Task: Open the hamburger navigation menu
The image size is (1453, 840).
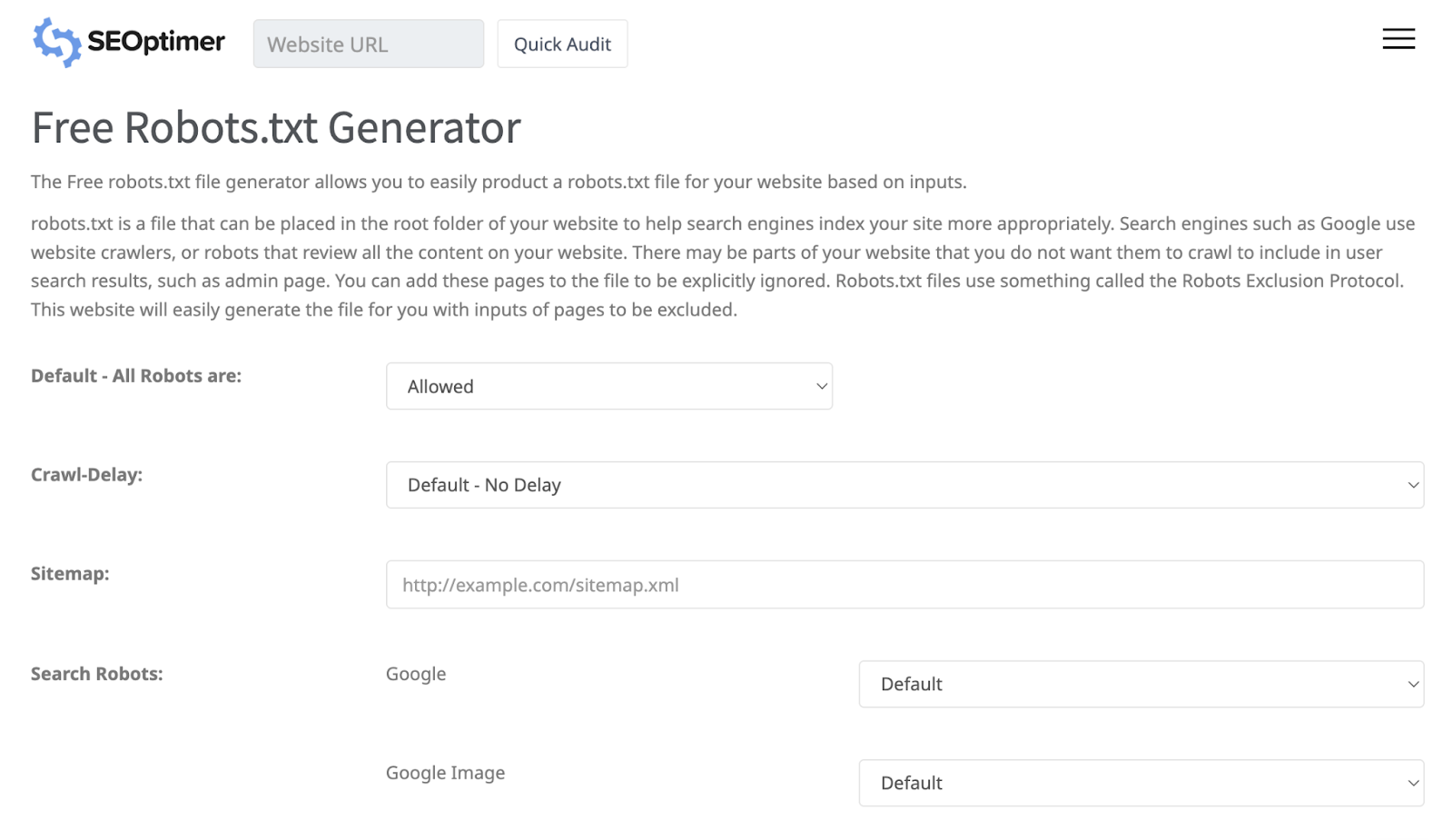Action: click(x=1398, y=39)
